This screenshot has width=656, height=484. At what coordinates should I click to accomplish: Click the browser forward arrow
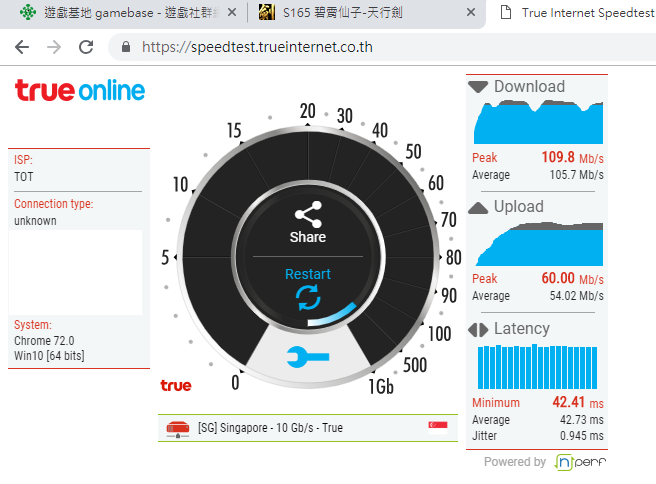click(54, 47)
